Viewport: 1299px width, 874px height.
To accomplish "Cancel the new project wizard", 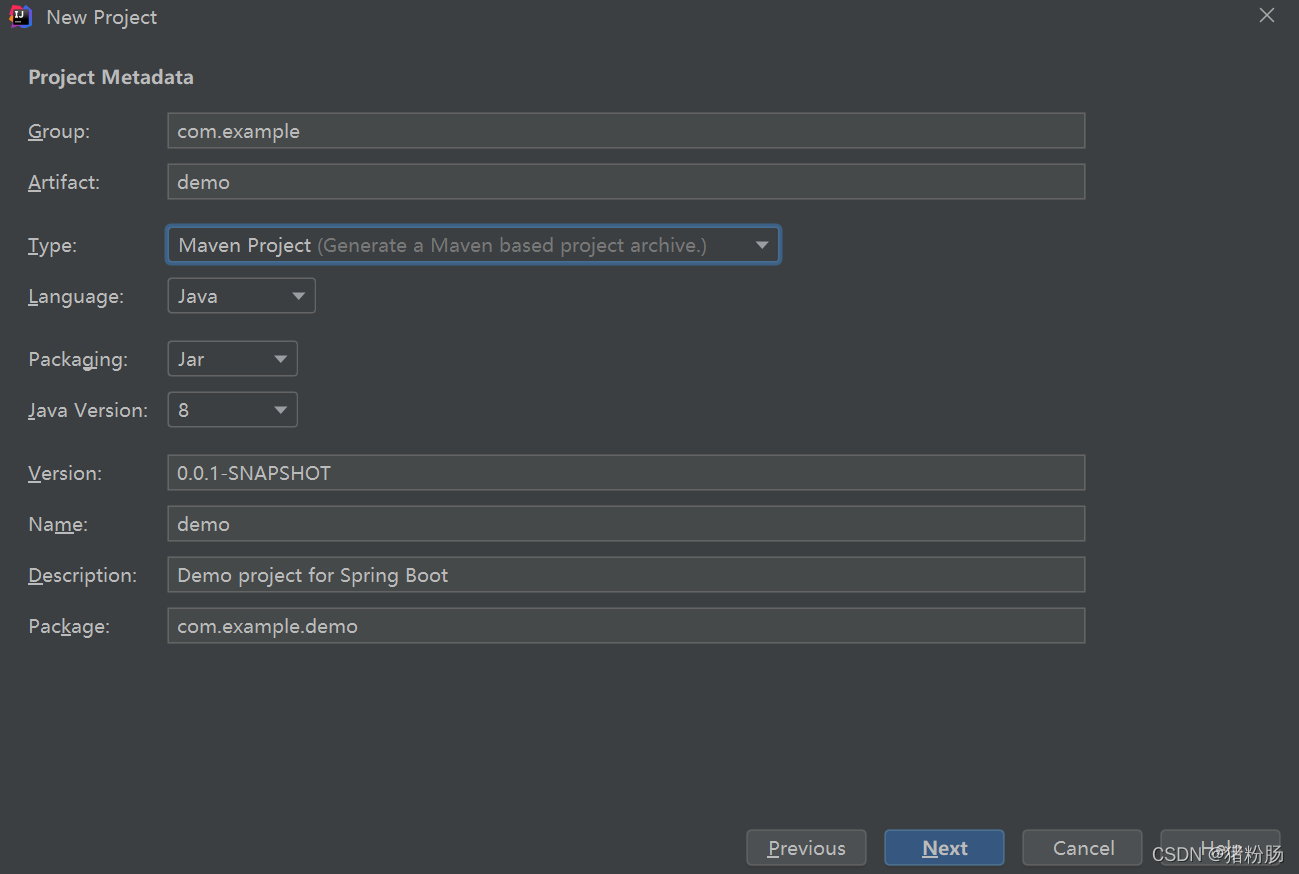I will click(1082, 848).
